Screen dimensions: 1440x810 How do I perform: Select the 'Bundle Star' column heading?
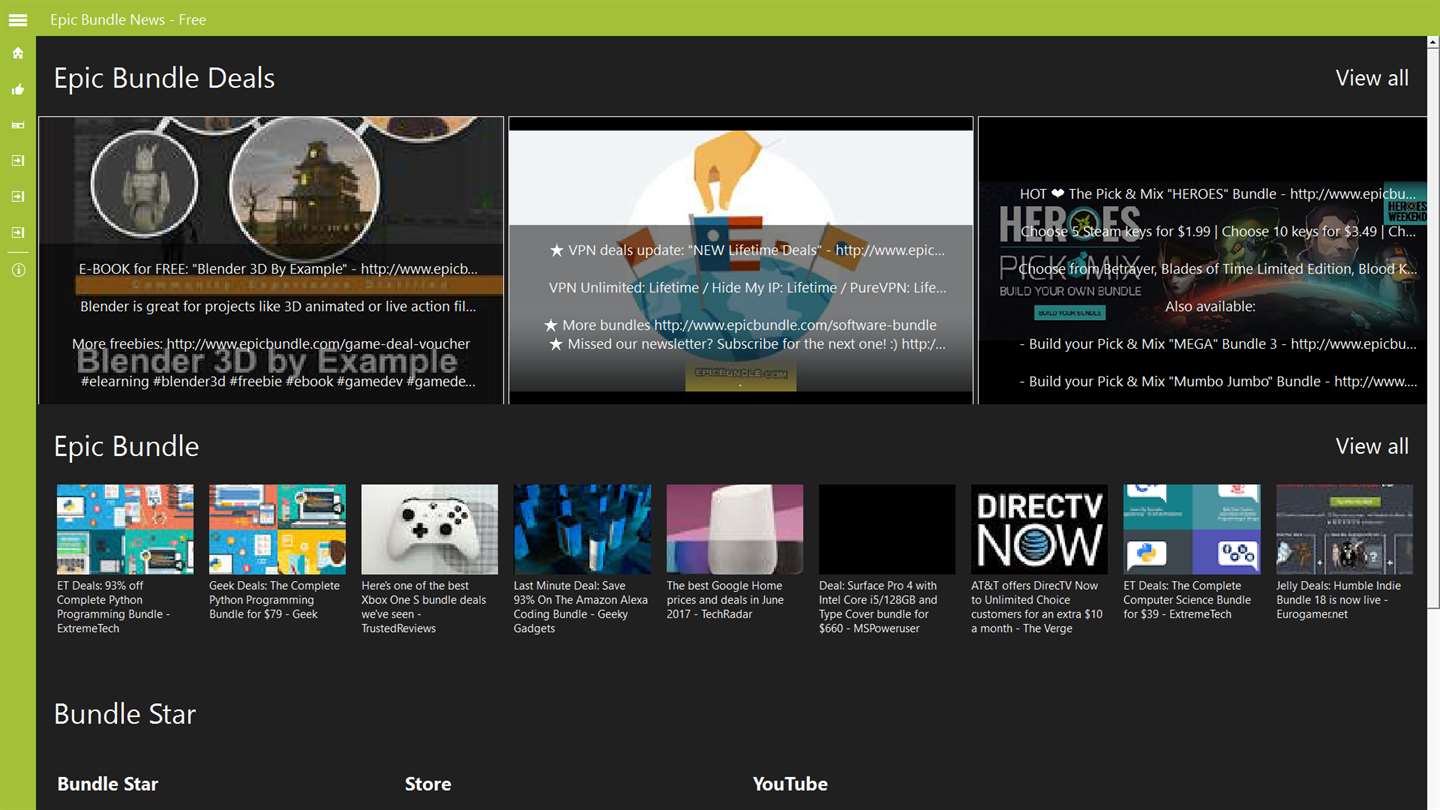pyautogui.click(x=108, y=784)
